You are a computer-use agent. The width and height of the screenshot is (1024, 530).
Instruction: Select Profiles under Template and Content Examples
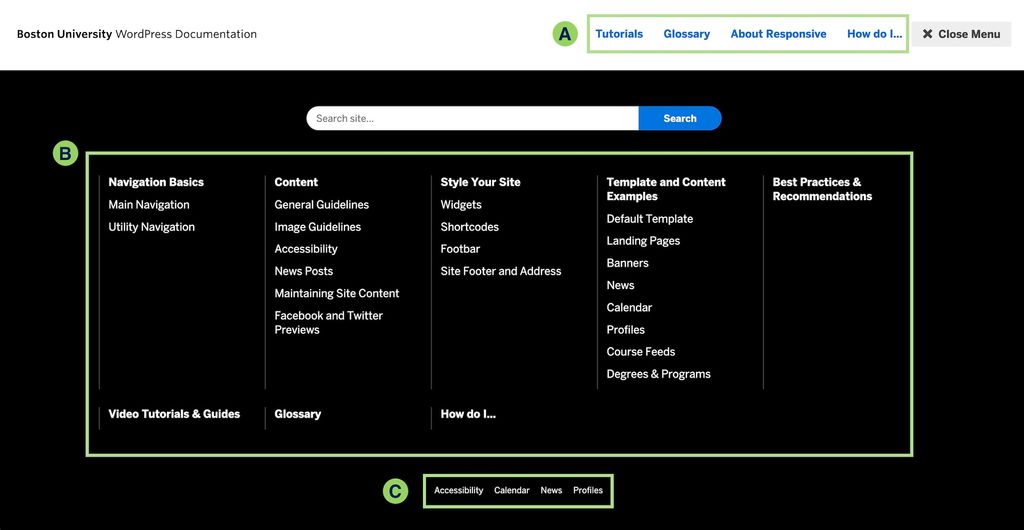coord(626,330)
